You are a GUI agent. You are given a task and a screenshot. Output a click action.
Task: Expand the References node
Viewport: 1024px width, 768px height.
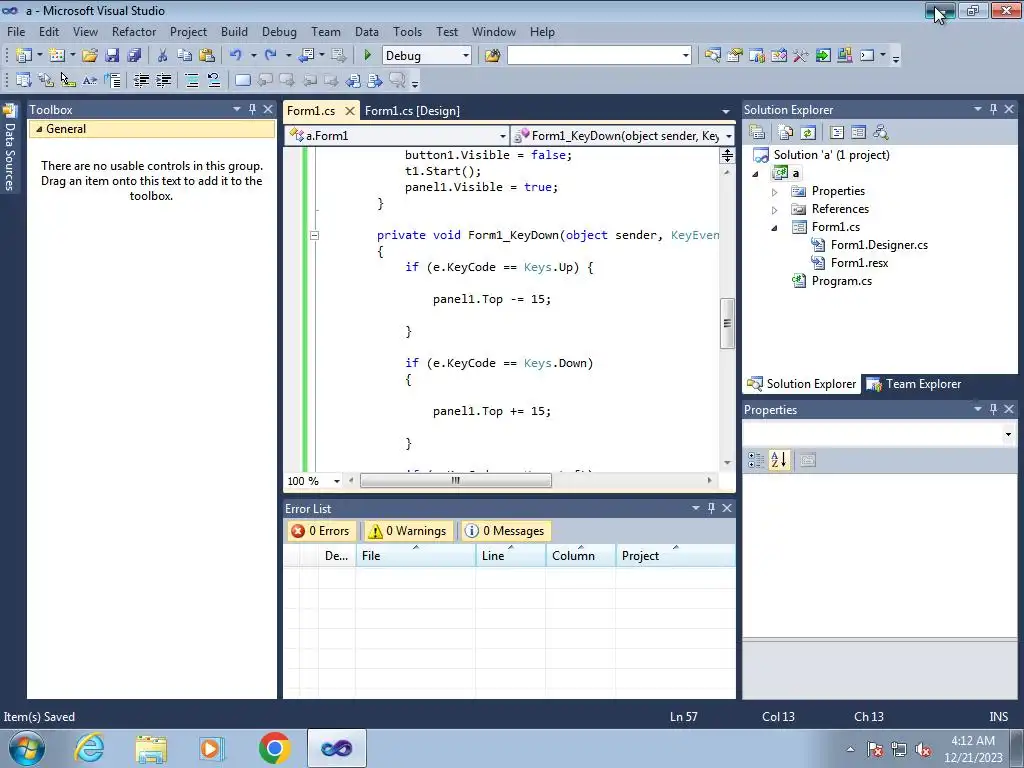[775, 210]
